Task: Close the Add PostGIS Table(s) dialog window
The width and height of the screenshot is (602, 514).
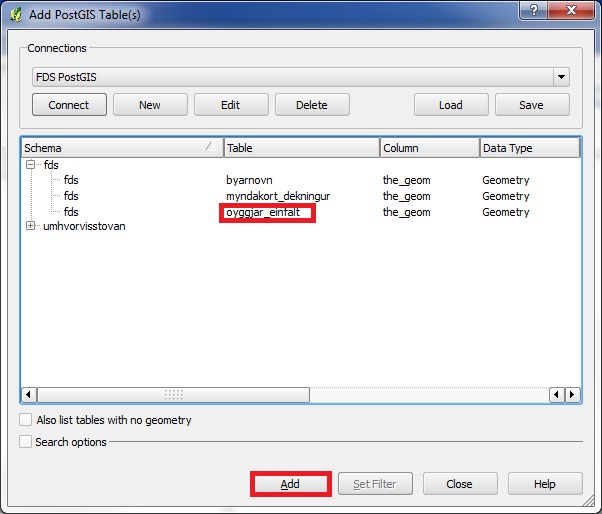Action: click(x=571, y=10)
